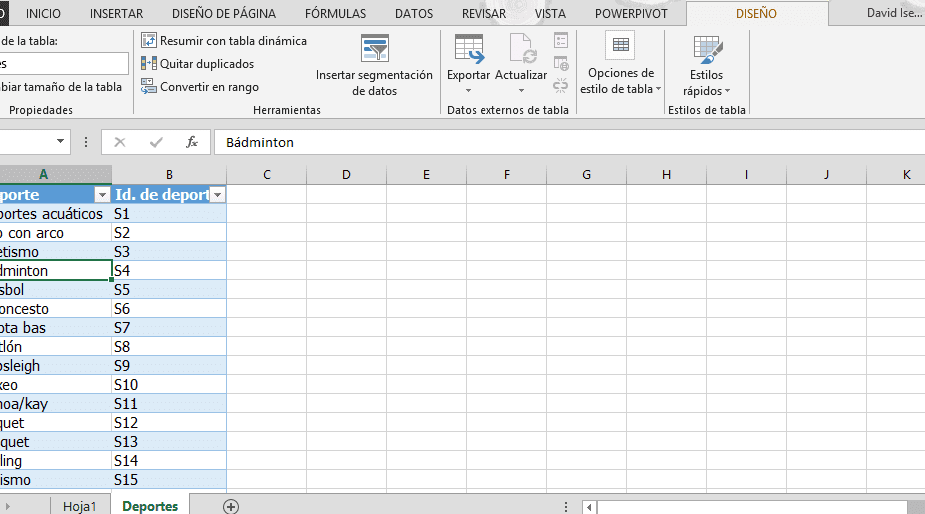This screenshot has width=925, height=514.
Task: Click Convertir en rango label
Action: point(209,87)
